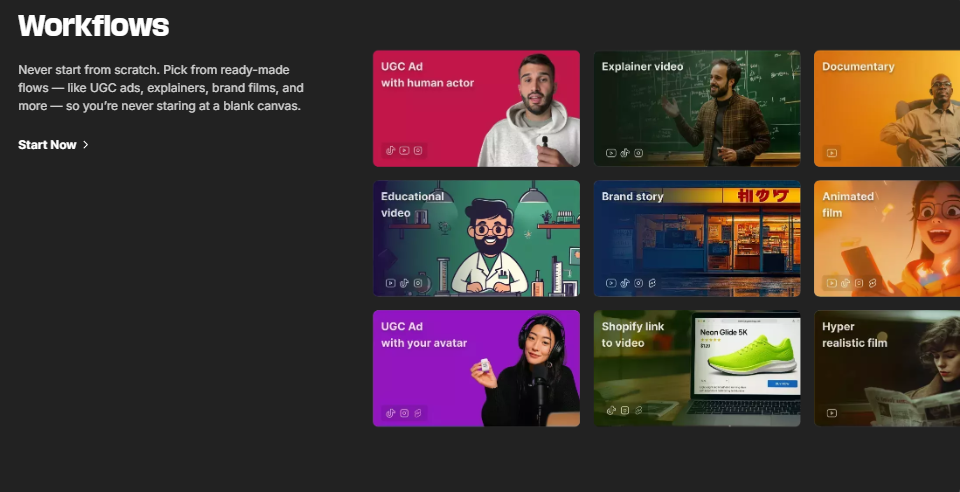Click the chevron arrow beside Start Now
Viewport: 960px width, 492px height.
86,145
